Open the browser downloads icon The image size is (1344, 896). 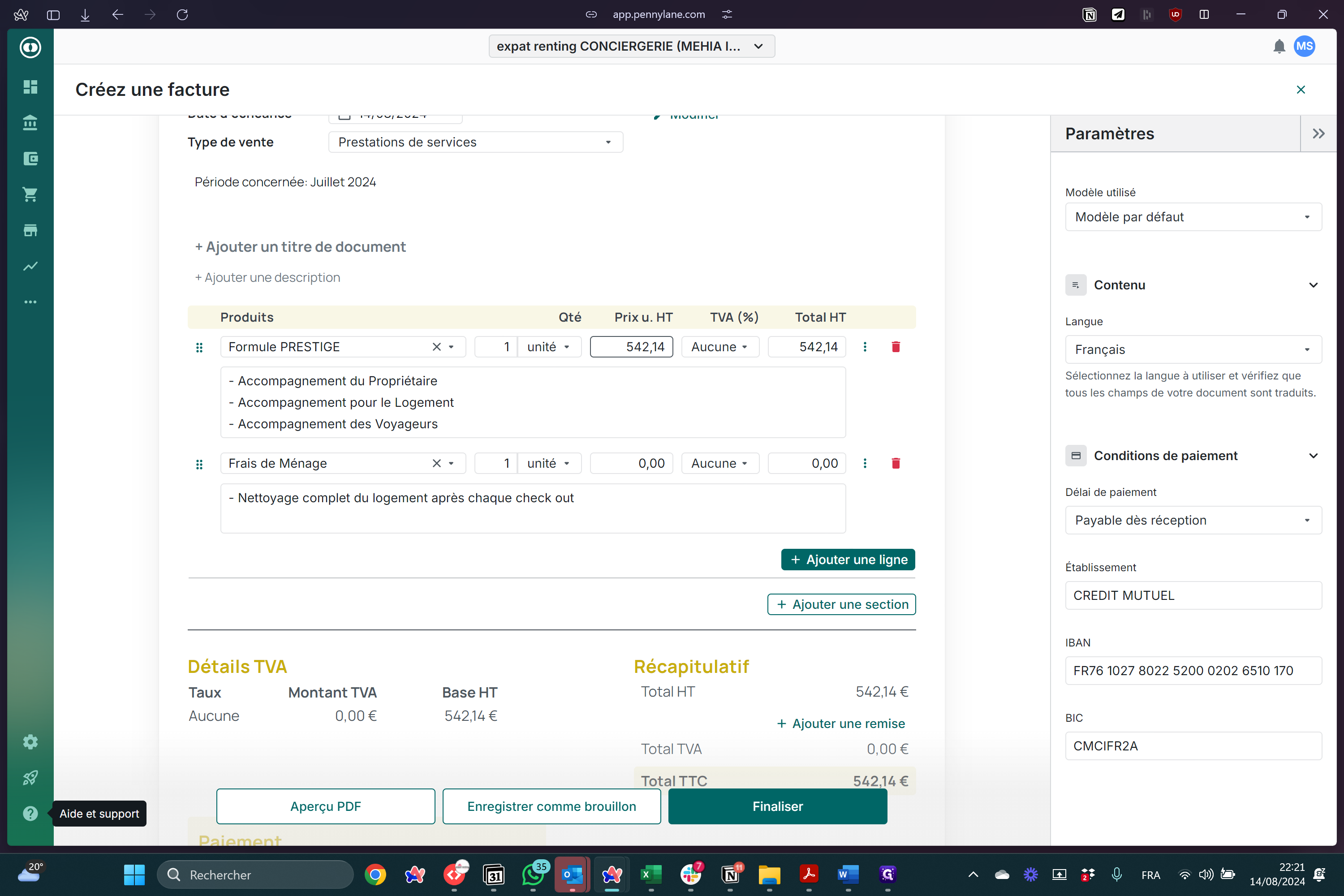85,15
